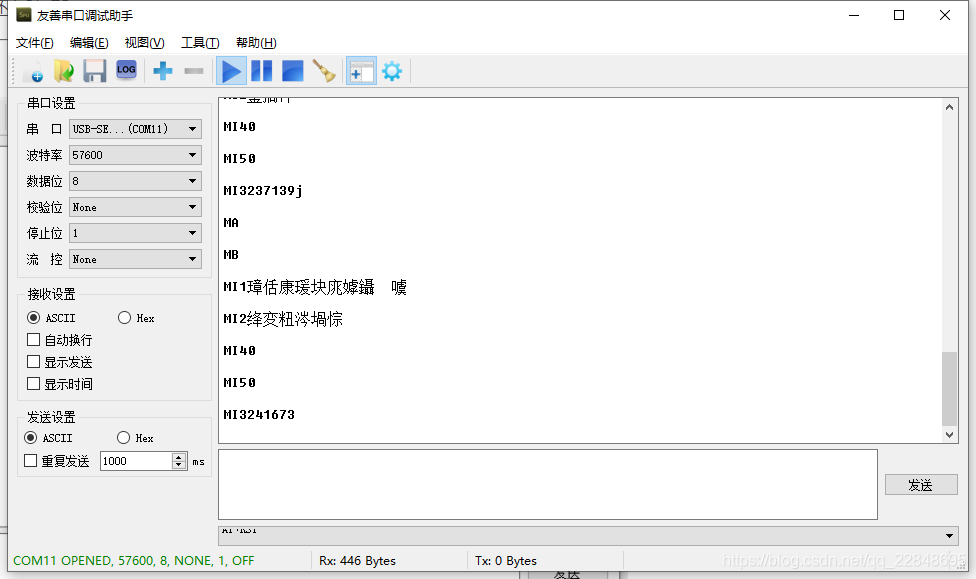Open the data bits dropdown
Viewport: 976px width, 579px height.
[135, 181]
